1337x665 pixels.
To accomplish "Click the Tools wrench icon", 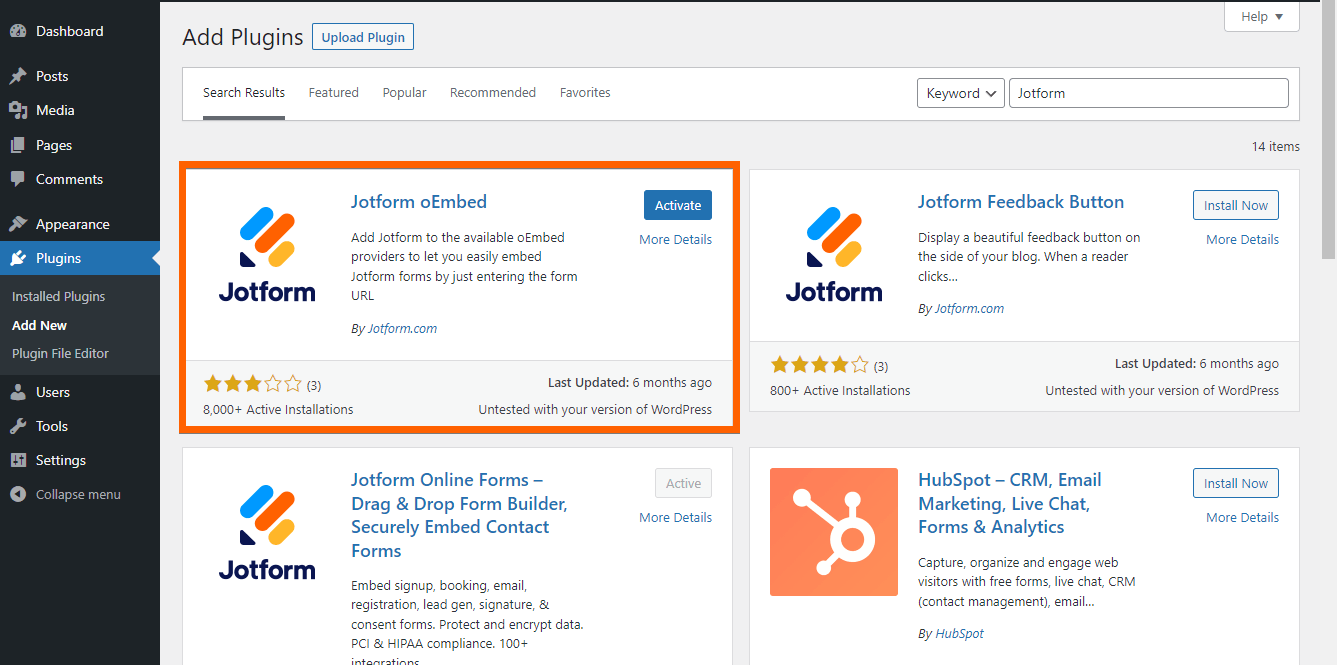I will [x=18, y=426].
